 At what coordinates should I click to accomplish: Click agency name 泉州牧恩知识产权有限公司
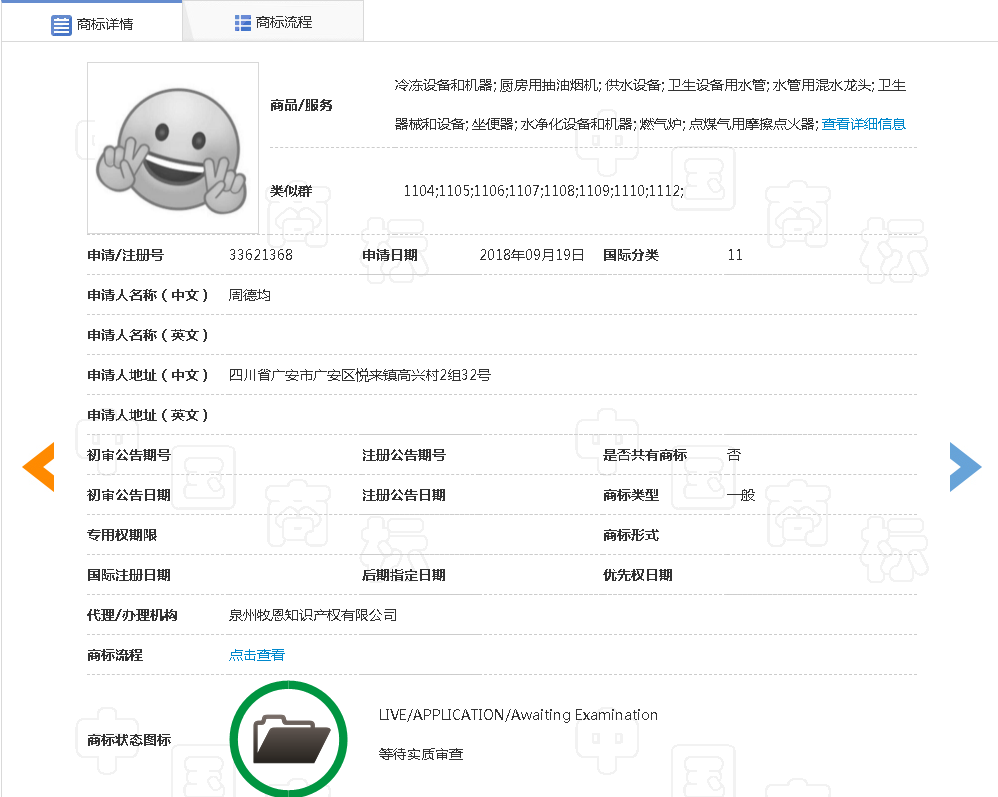click(x=313, y=615)
